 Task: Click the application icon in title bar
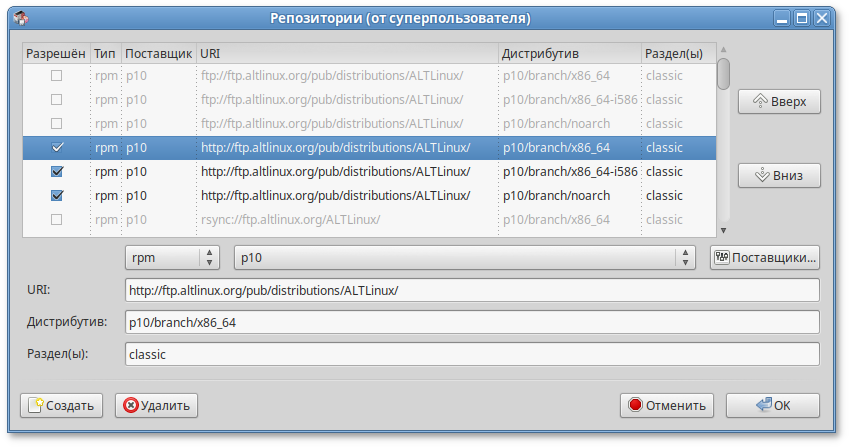click(x=21, y=18)
